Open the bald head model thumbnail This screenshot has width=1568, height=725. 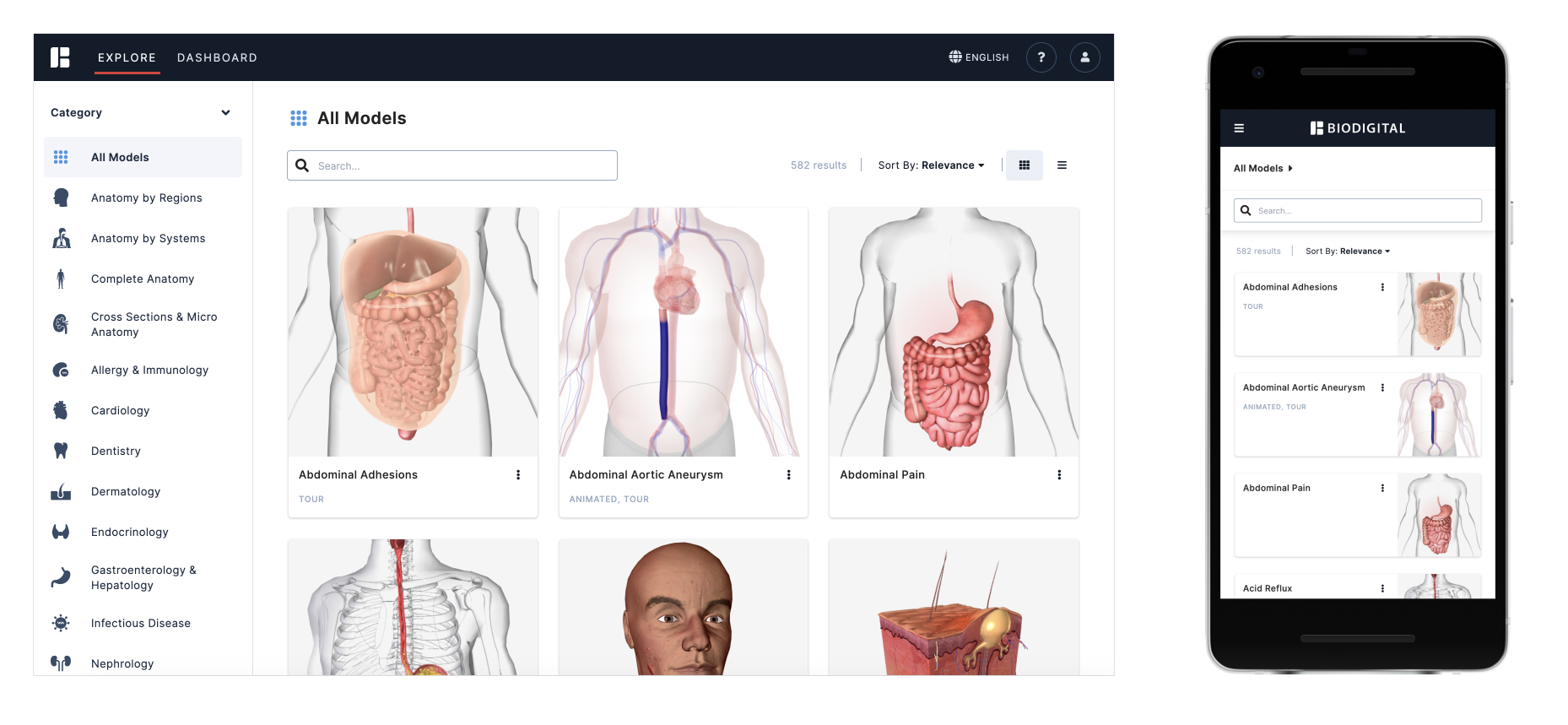coord(684,607)
